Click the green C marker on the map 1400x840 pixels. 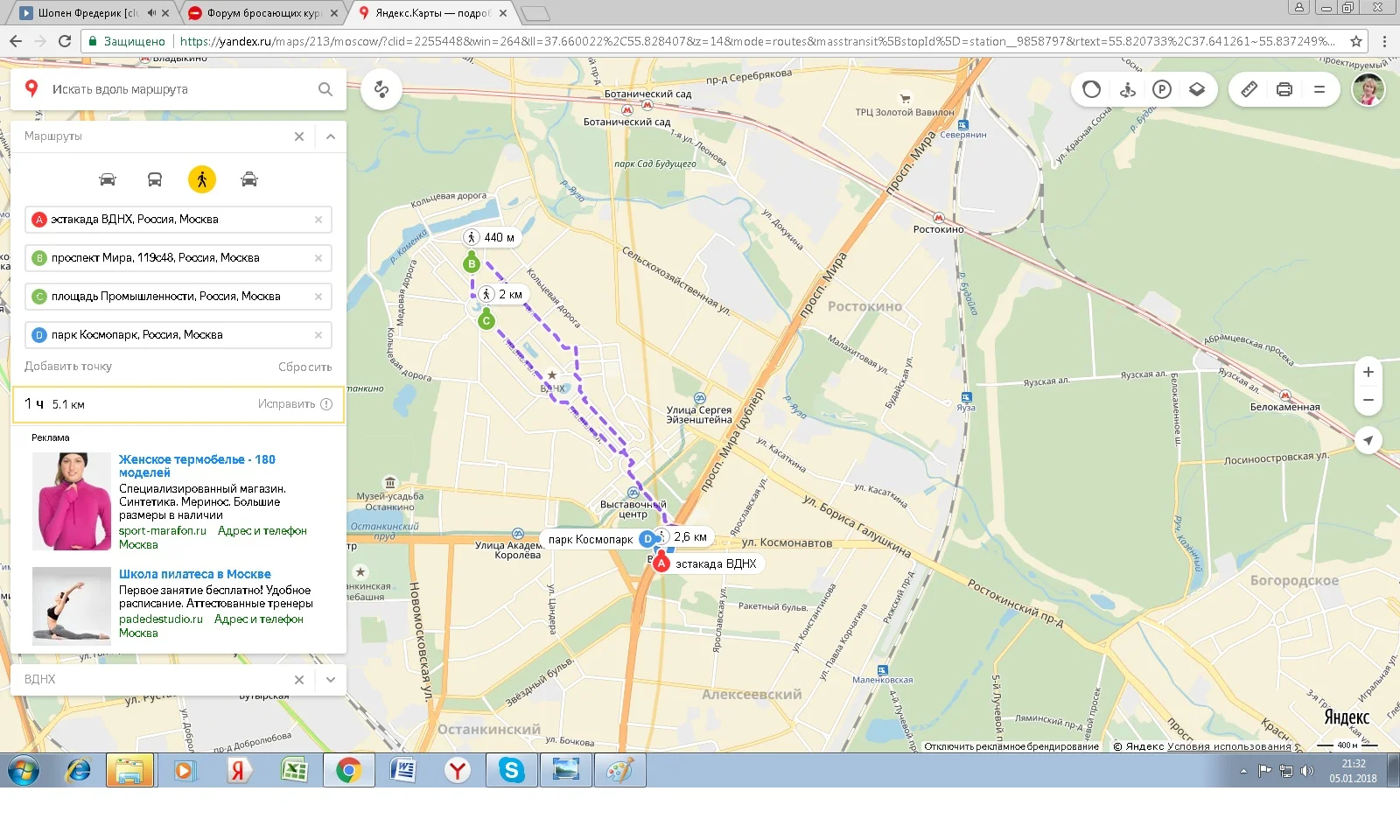(x=486, y=321)
